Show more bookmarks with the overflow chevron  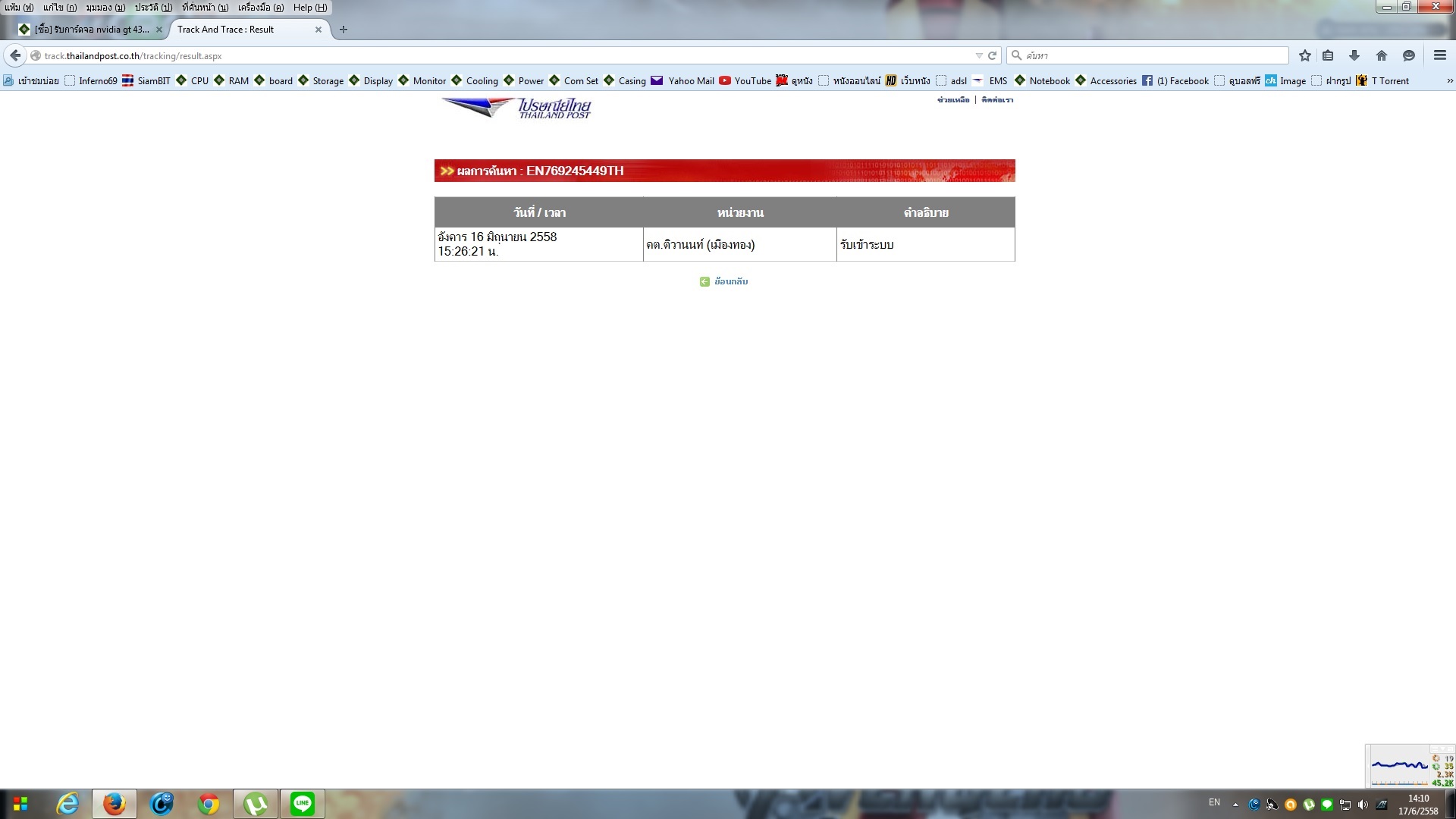(1449, 80)
